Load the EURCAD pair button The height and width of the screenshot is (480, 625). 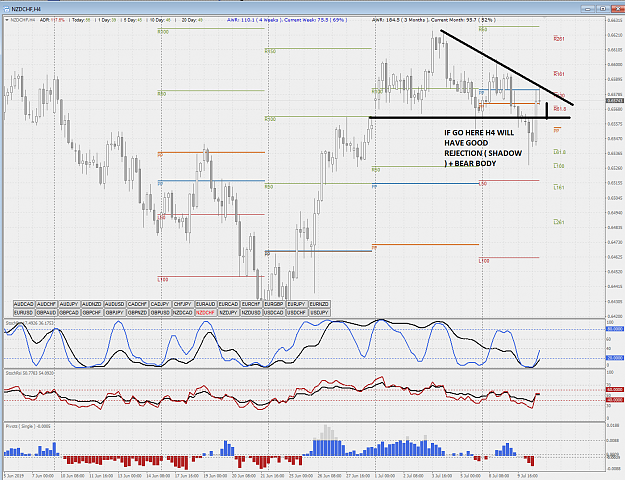(x=228, y=304)
